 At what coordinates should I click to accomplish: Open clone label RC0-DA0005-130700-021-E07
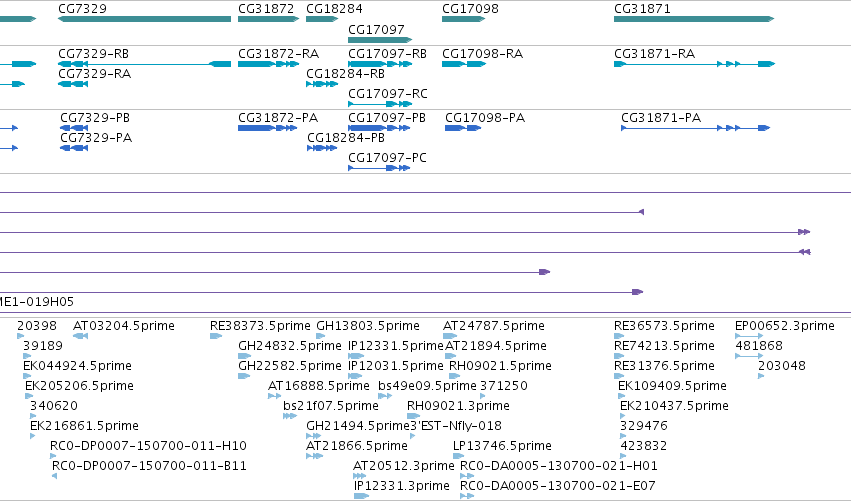557,486
